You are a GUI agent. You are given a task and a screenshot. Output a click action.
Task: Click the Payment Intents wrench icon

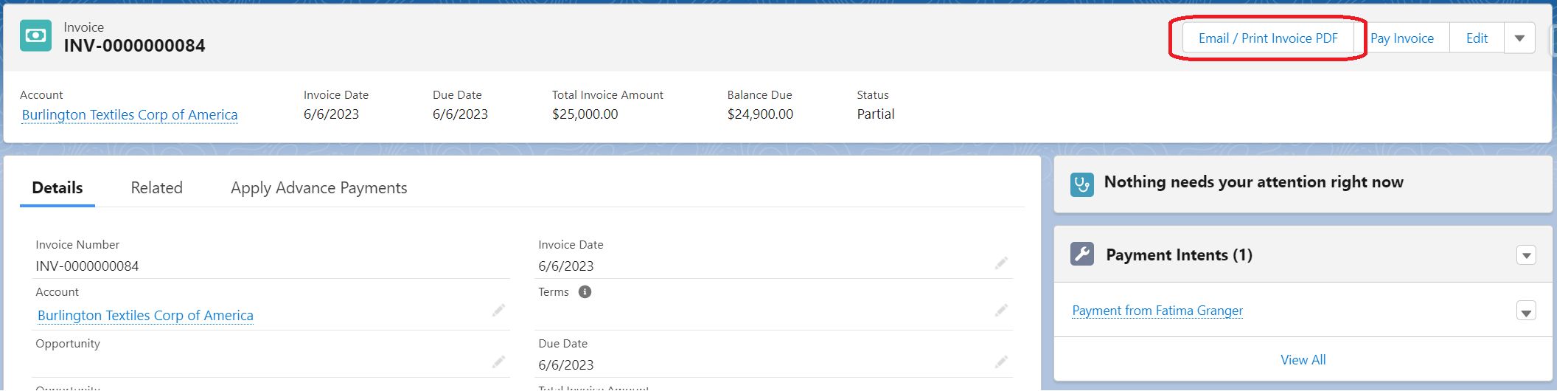pyautogui.click(x=1081, y=255)
